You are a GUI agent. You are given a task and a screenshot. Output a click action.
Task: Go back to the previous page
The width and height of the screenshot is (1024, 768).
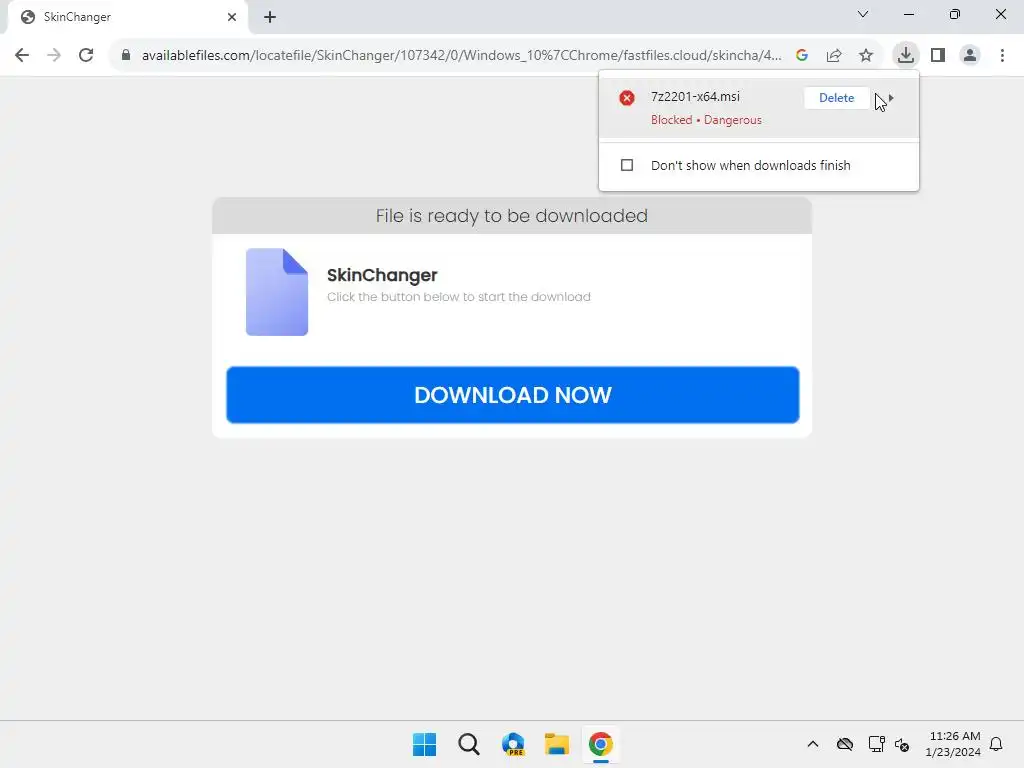click(x=22, y=55)
